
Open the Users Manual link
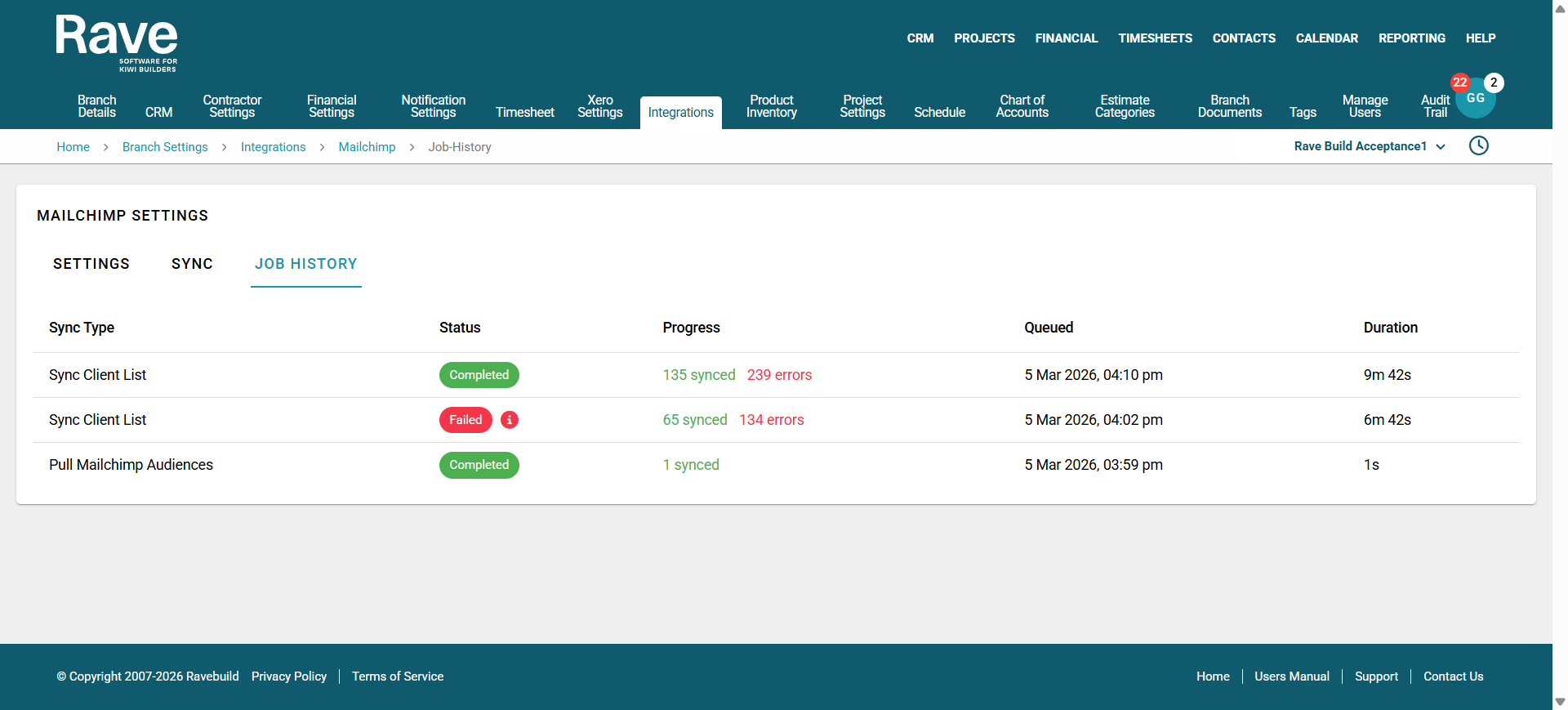click(1292, 677)
